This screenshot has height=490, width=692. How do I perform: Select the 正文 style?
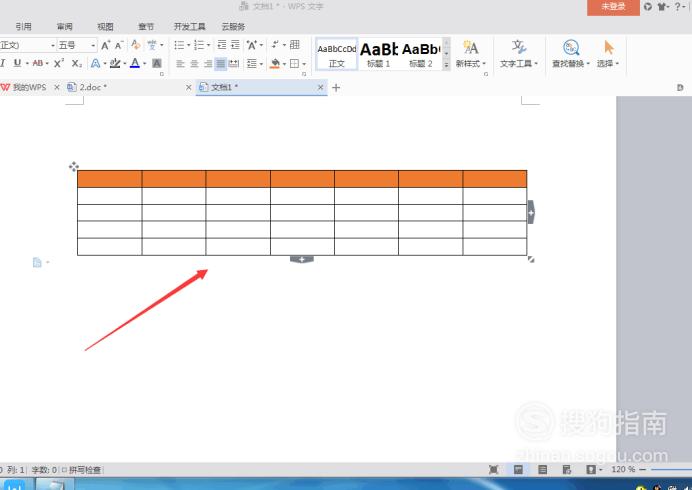336,54
